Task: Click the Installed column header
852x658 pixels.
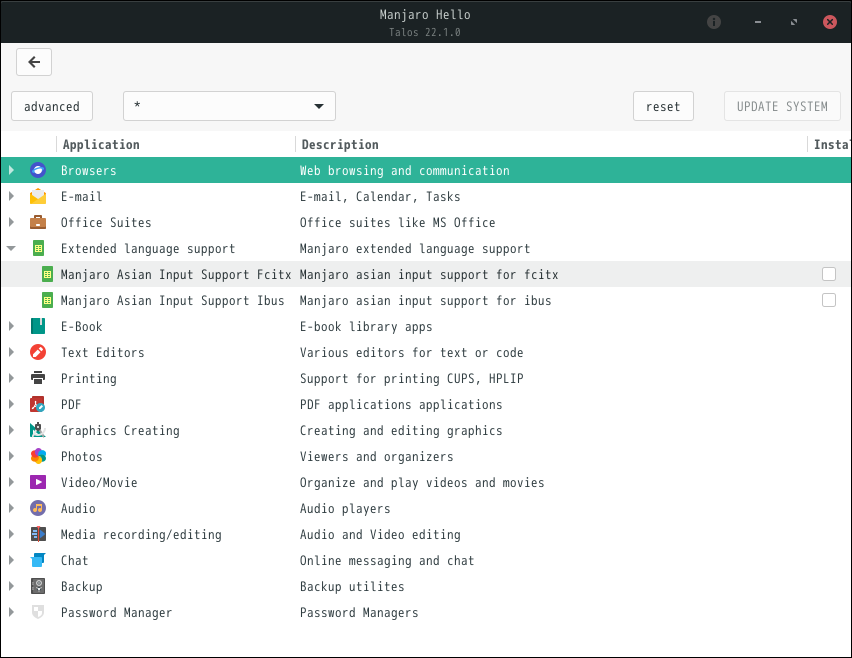Action: coord(830,145)
